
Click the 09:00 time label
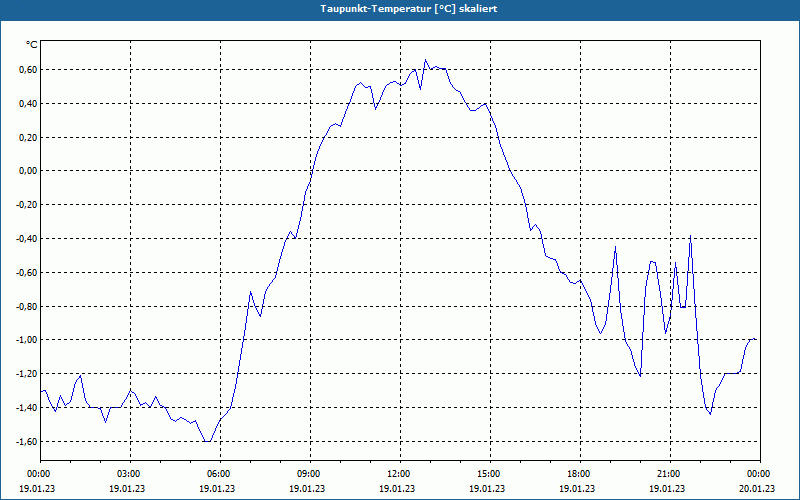coord(310,474)
